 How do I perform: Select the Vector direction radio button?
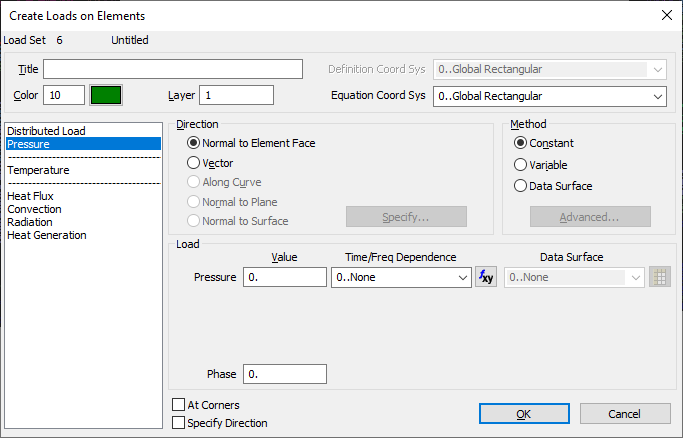click(x=194, y=162)
